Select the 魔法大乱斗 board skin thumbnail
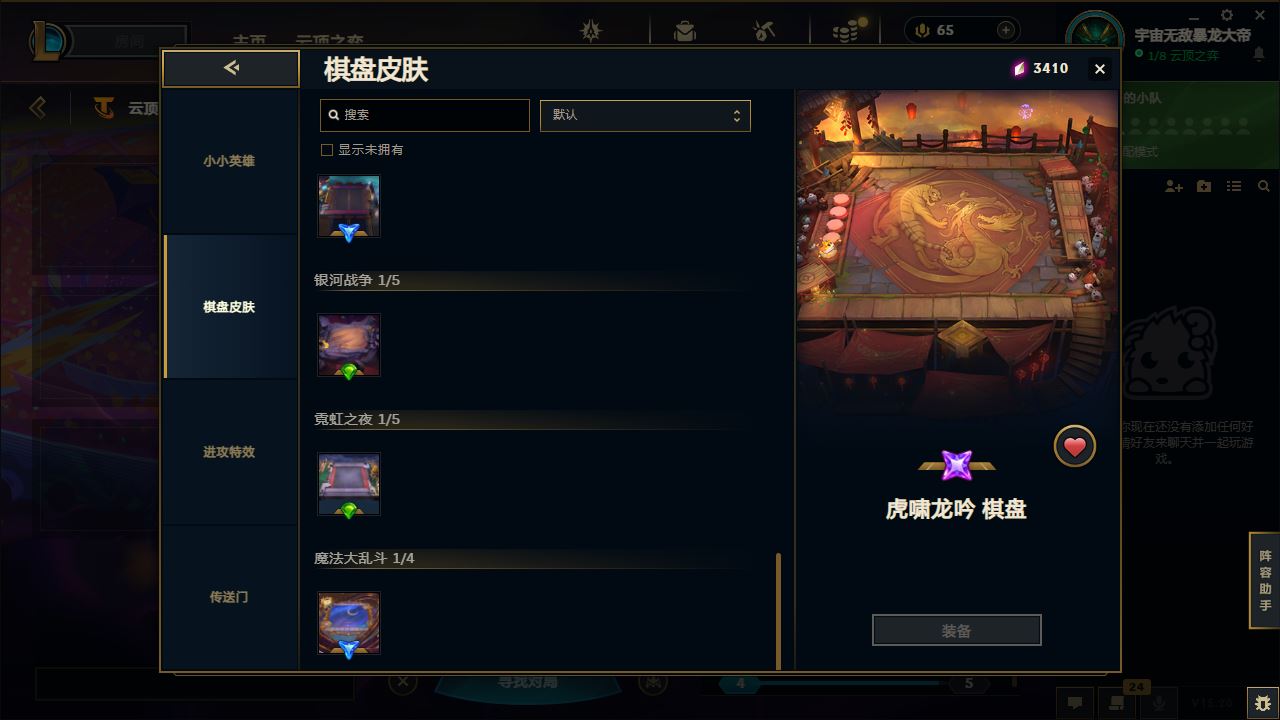 coord(349,624)
